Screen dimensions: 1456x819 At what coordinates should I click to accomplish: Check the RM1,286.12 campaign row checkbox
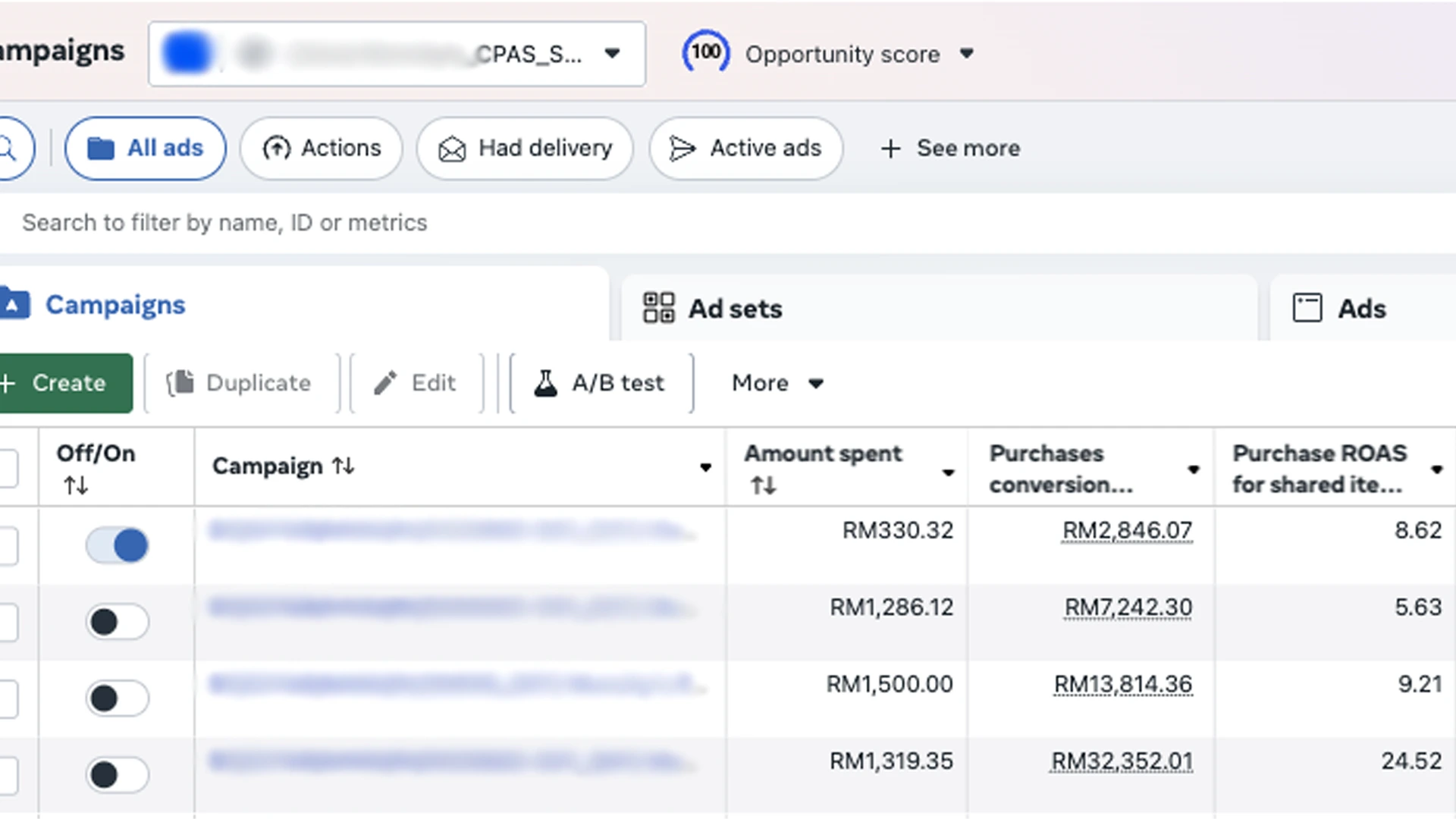point(8,623)
